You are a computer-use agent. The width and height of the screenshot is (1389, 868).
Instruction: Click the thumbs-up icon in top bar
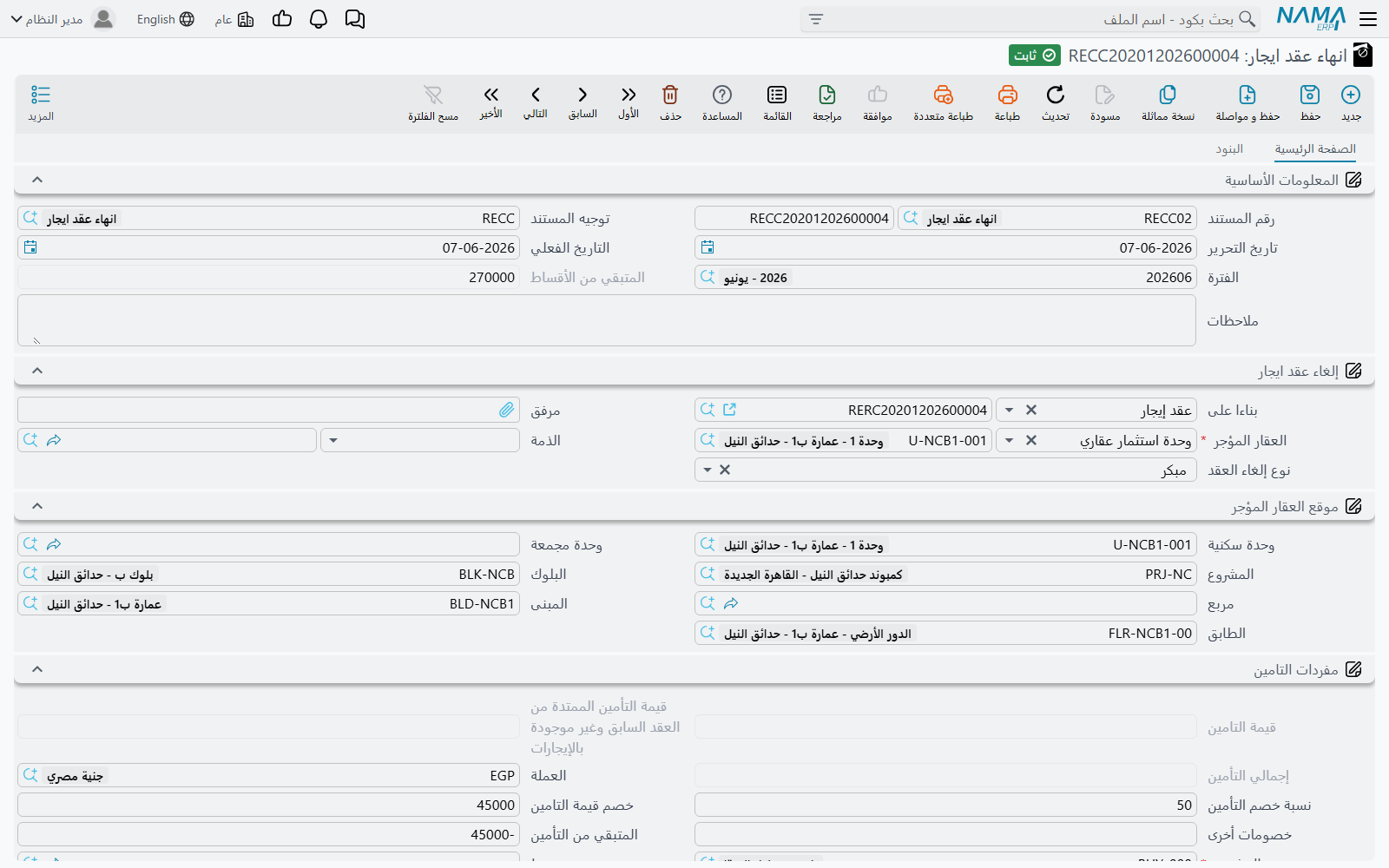coord(282,19)
